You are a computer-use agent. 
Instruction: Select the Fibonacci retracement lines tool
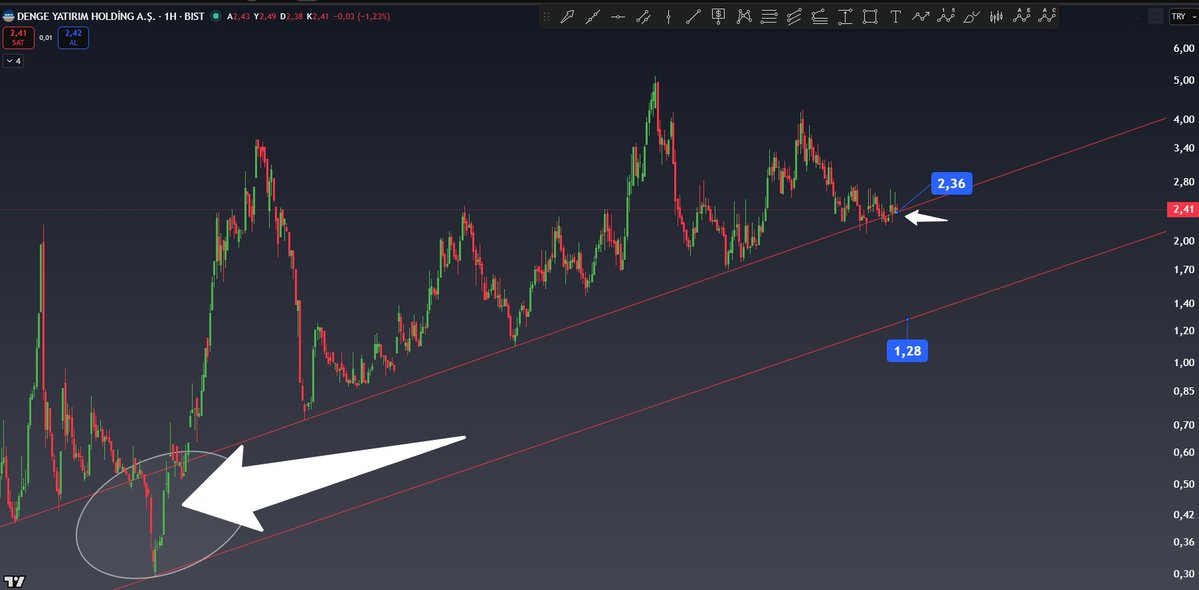tap(769, 16)
